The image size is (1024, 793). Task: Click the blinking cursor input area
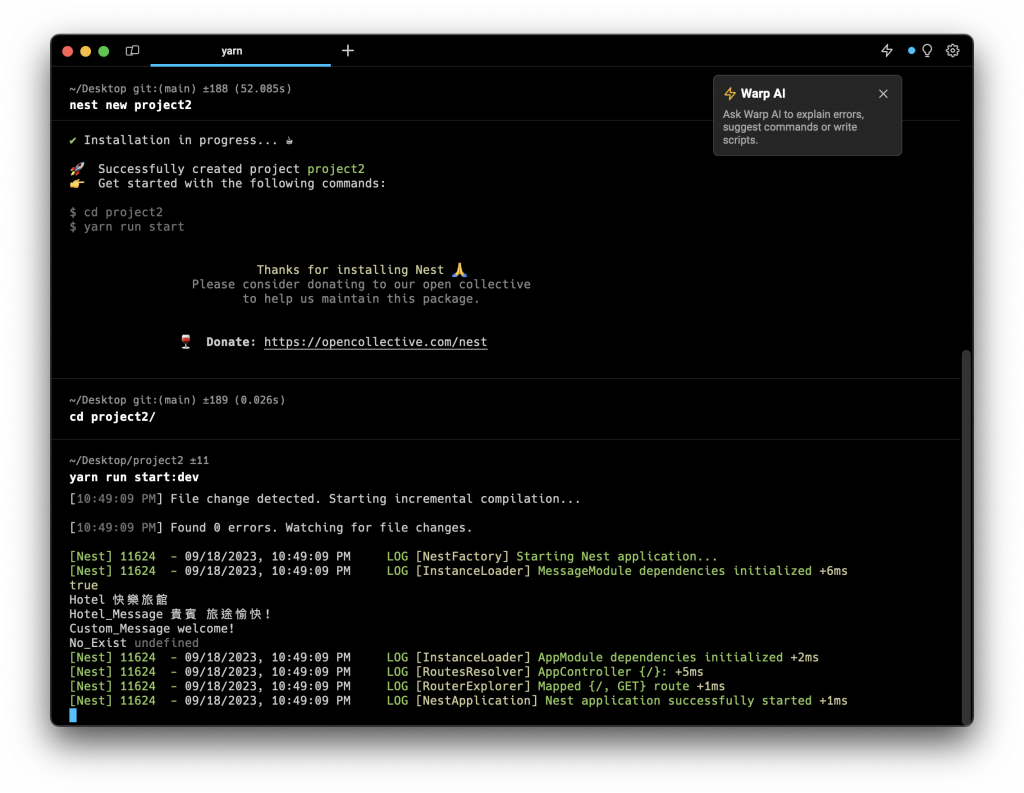coord(73,715)
